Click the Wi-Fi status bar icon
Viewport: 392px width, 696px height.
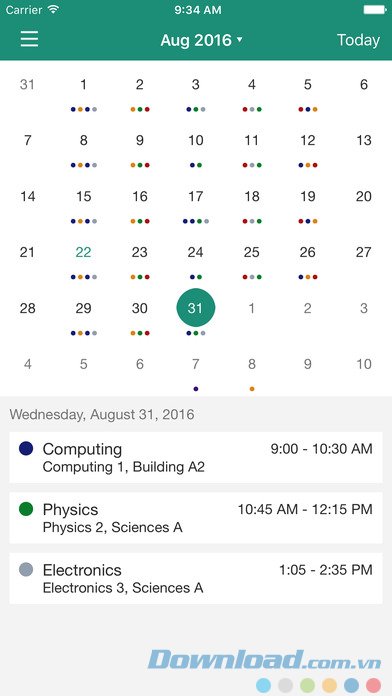click(x=54, y=10)
